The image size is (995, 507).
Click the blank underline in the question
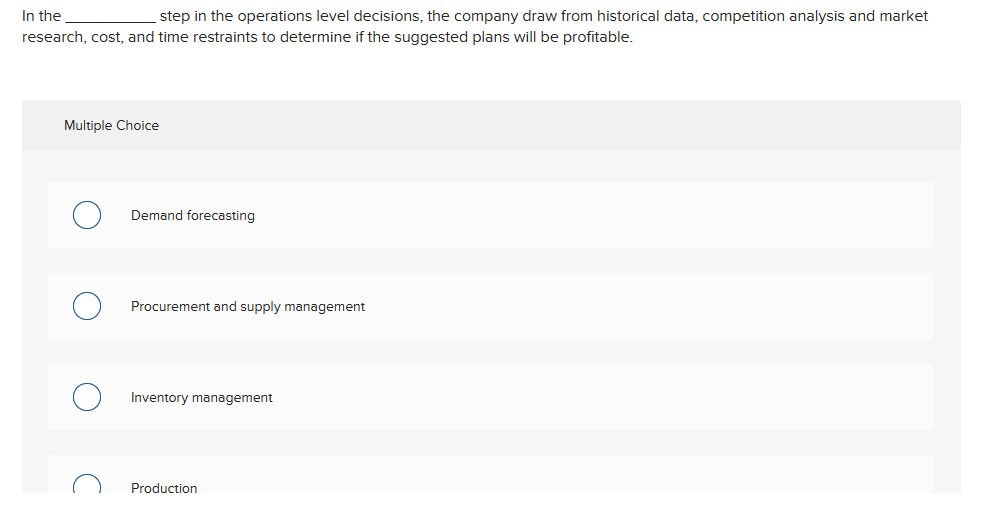coord(109,17)
